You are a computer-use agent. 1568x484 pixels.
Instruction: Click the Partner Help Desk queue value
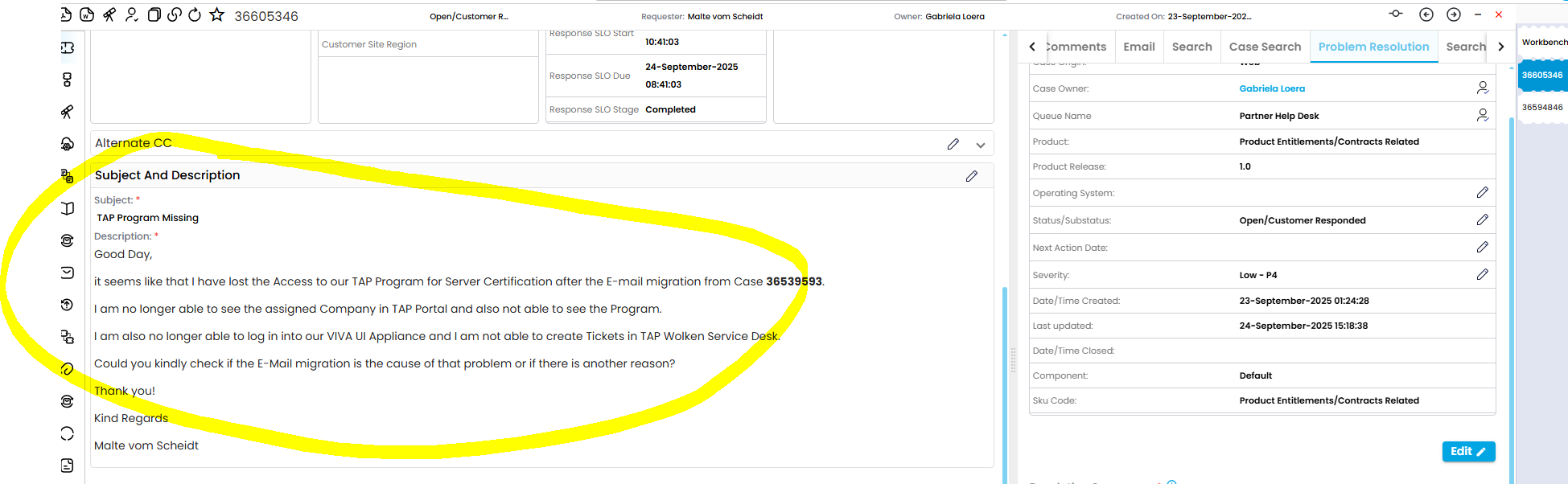coord(1279,116)
